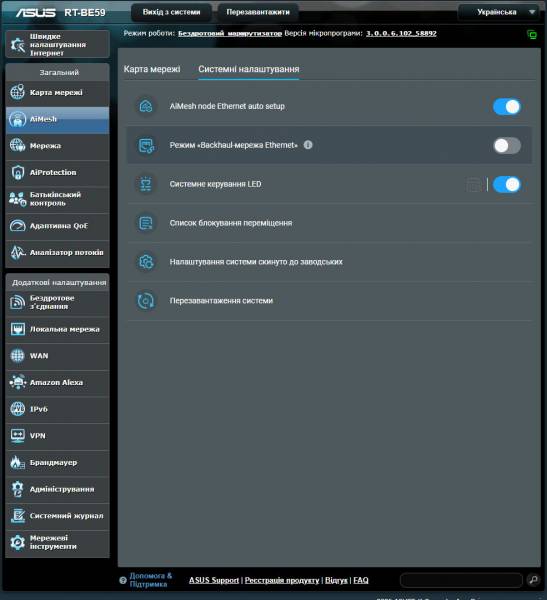Click Перезавантаження системи row text
Image resolution: width=547 pixels, height=600 pixels.
click(221, 301)
